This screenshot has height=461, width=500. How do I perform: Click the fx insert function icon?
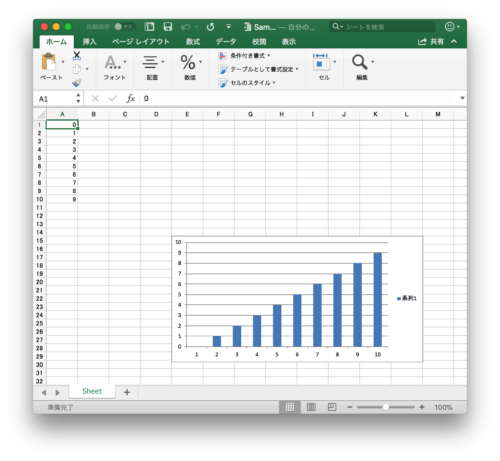130,98
